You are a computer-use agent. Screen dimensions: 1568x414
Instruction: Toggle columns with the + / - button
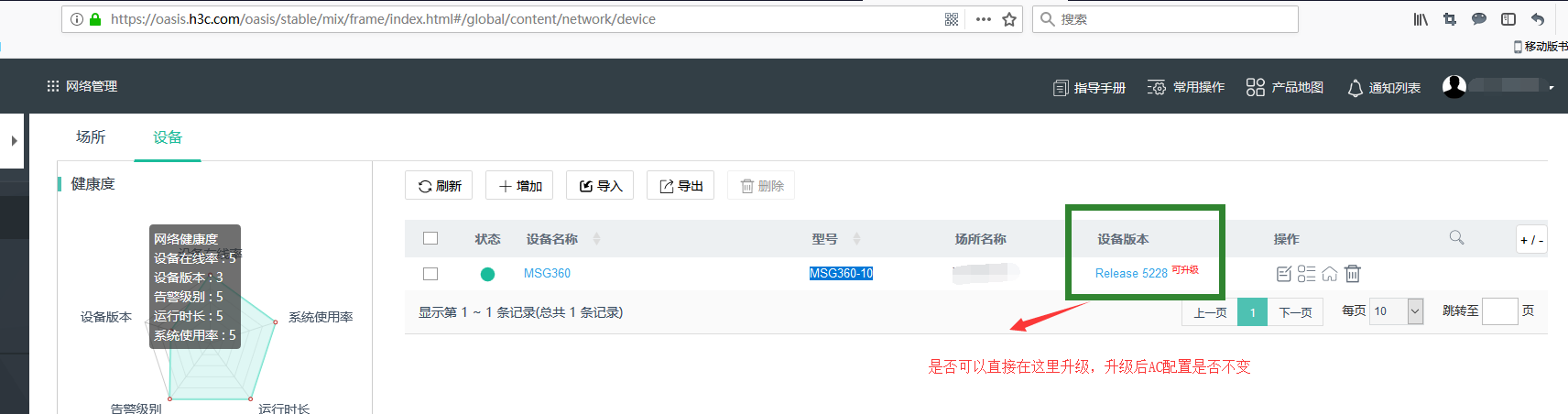[1531, 240]
